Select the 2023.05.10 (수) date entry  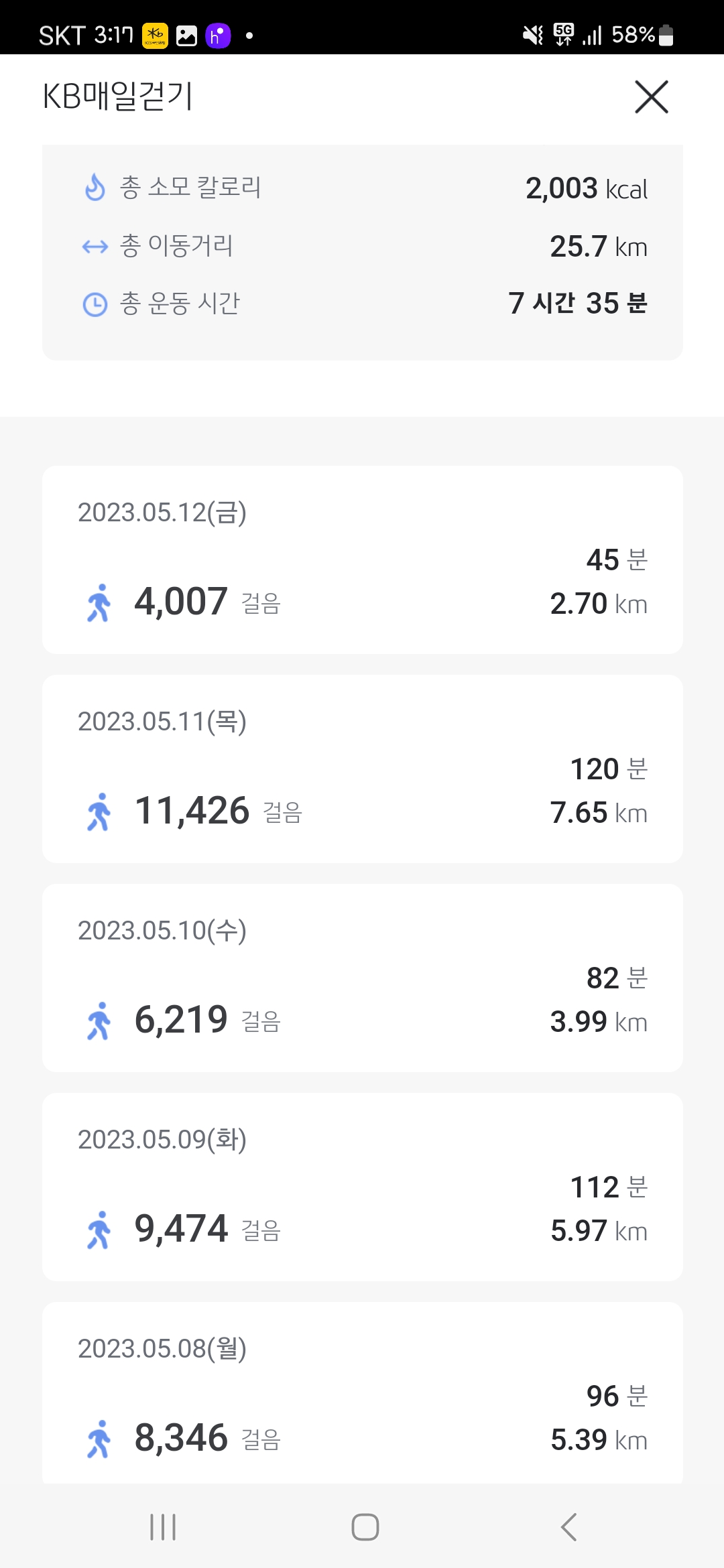(x=162, y=931)
